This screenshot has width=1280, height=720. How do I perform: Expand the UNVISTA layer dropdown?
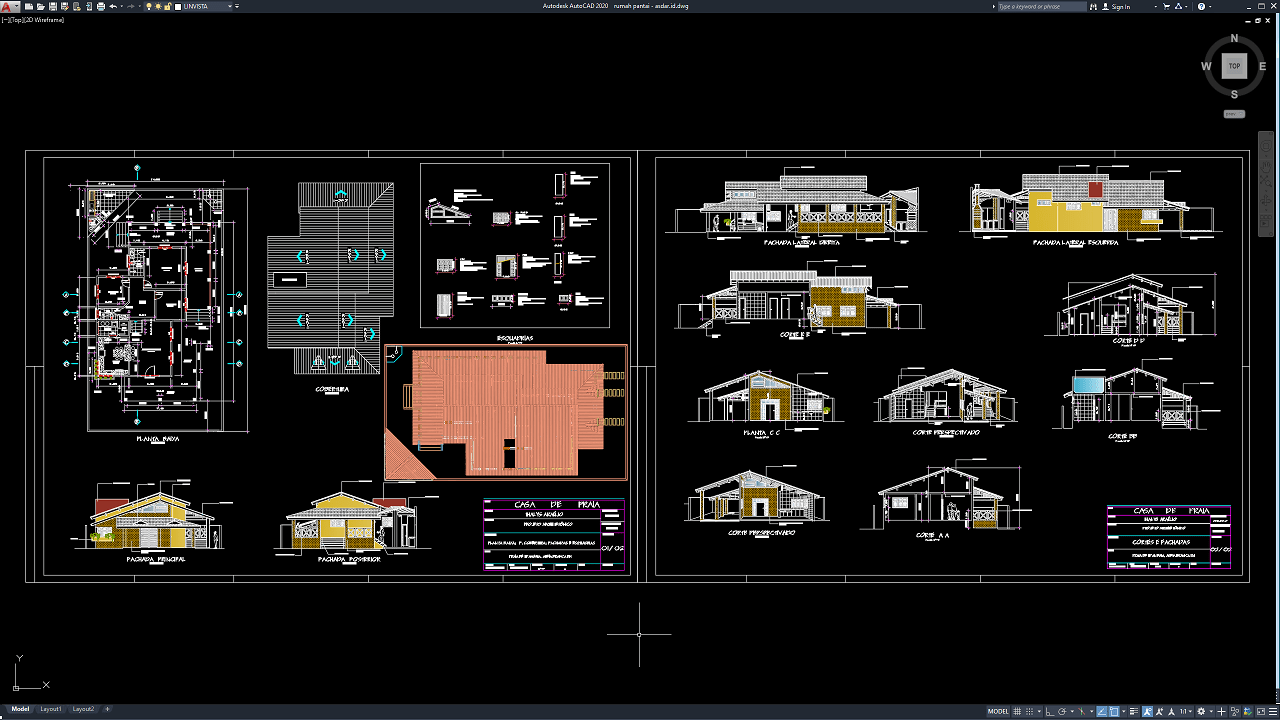[x=230, y=6]
